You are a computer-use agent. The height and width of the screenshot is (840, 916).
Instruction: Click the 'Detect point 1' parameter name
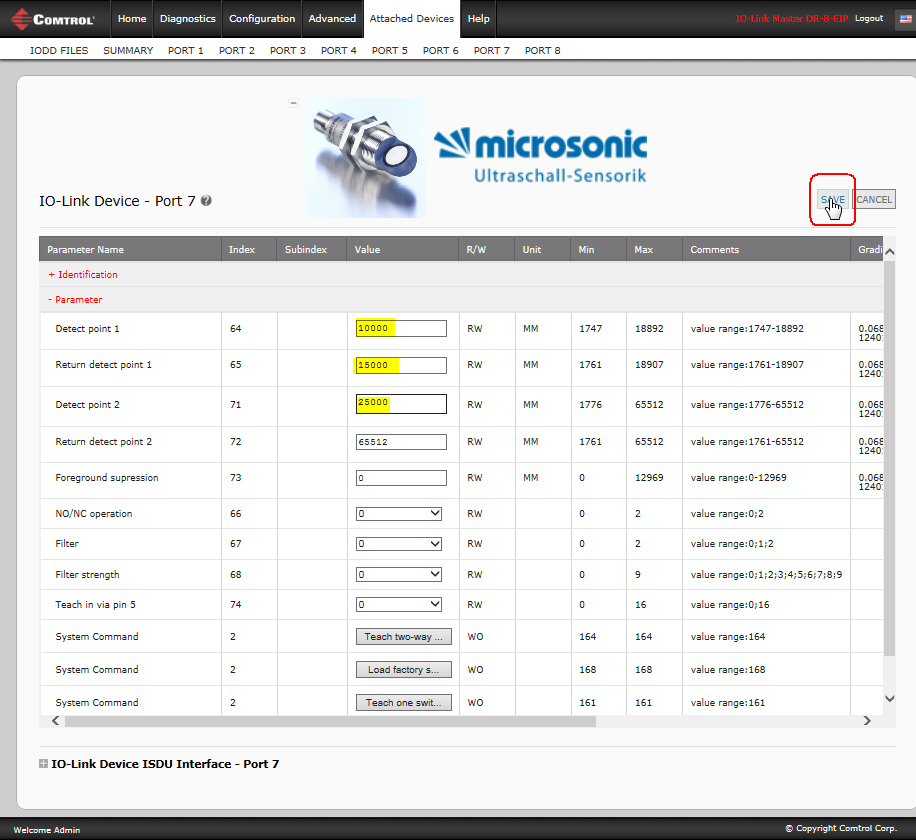pos(88,329)
